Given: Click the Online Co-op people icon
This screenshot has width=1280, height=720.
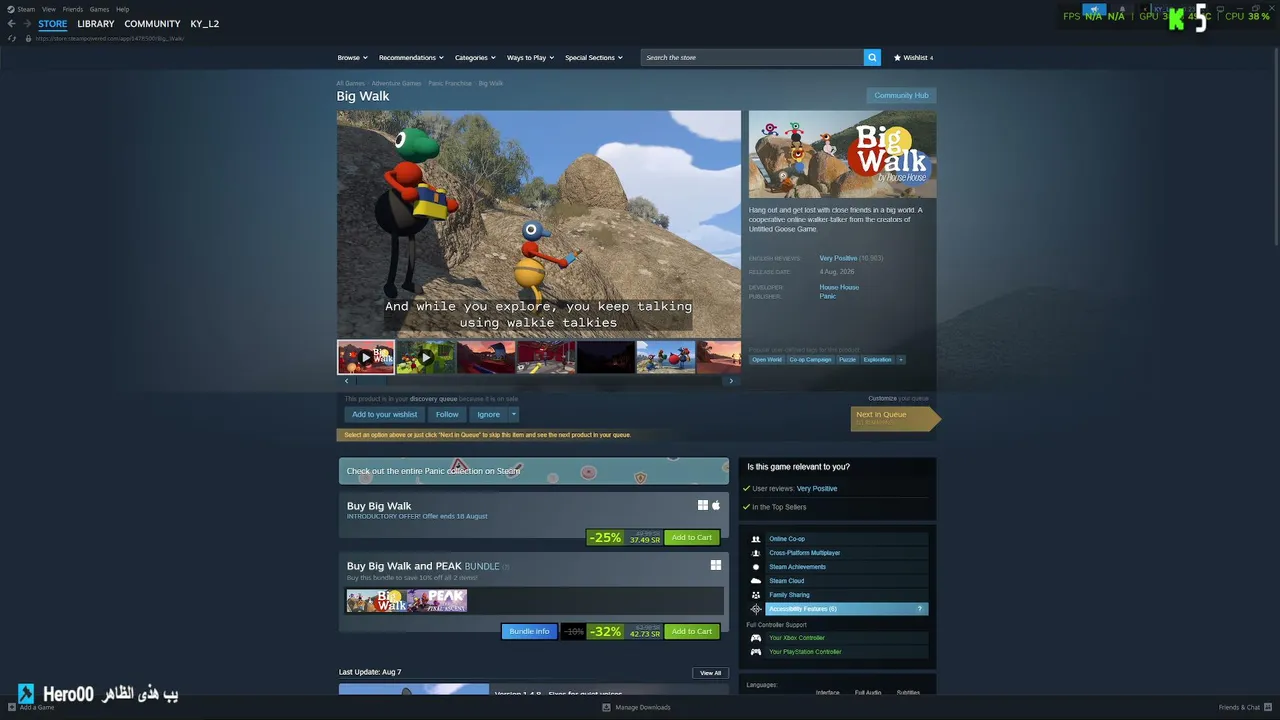Looking at the screenshot, I should click(756, 539).
